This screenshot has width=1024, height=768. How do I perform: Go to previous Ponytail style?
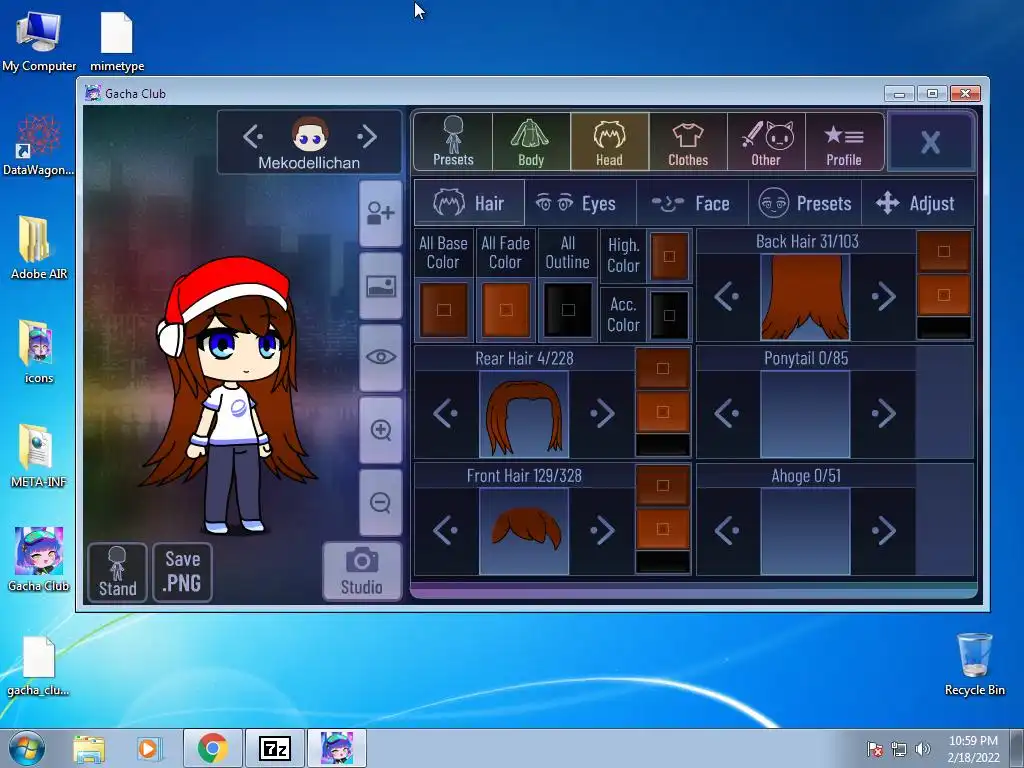pos(726,413)
